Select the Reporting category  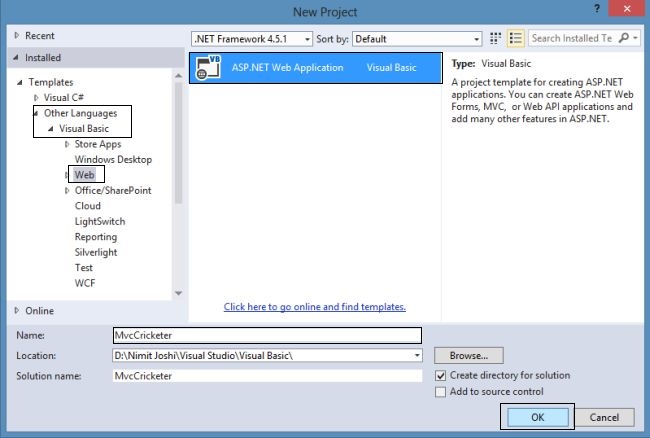tap(96, 237)
